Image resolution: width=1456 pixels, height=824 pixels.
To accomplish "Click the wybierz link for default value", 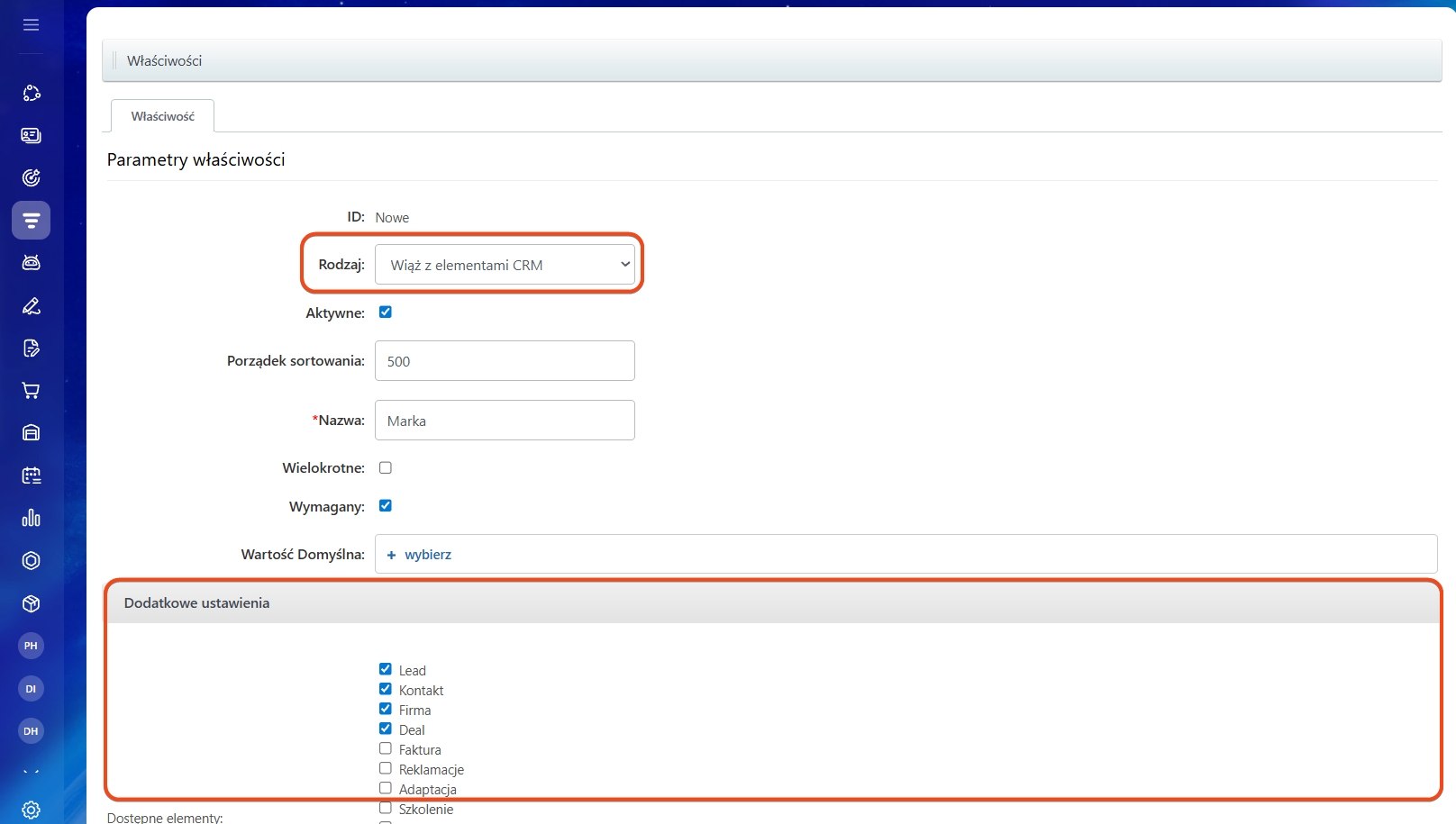I will [427, 555].
